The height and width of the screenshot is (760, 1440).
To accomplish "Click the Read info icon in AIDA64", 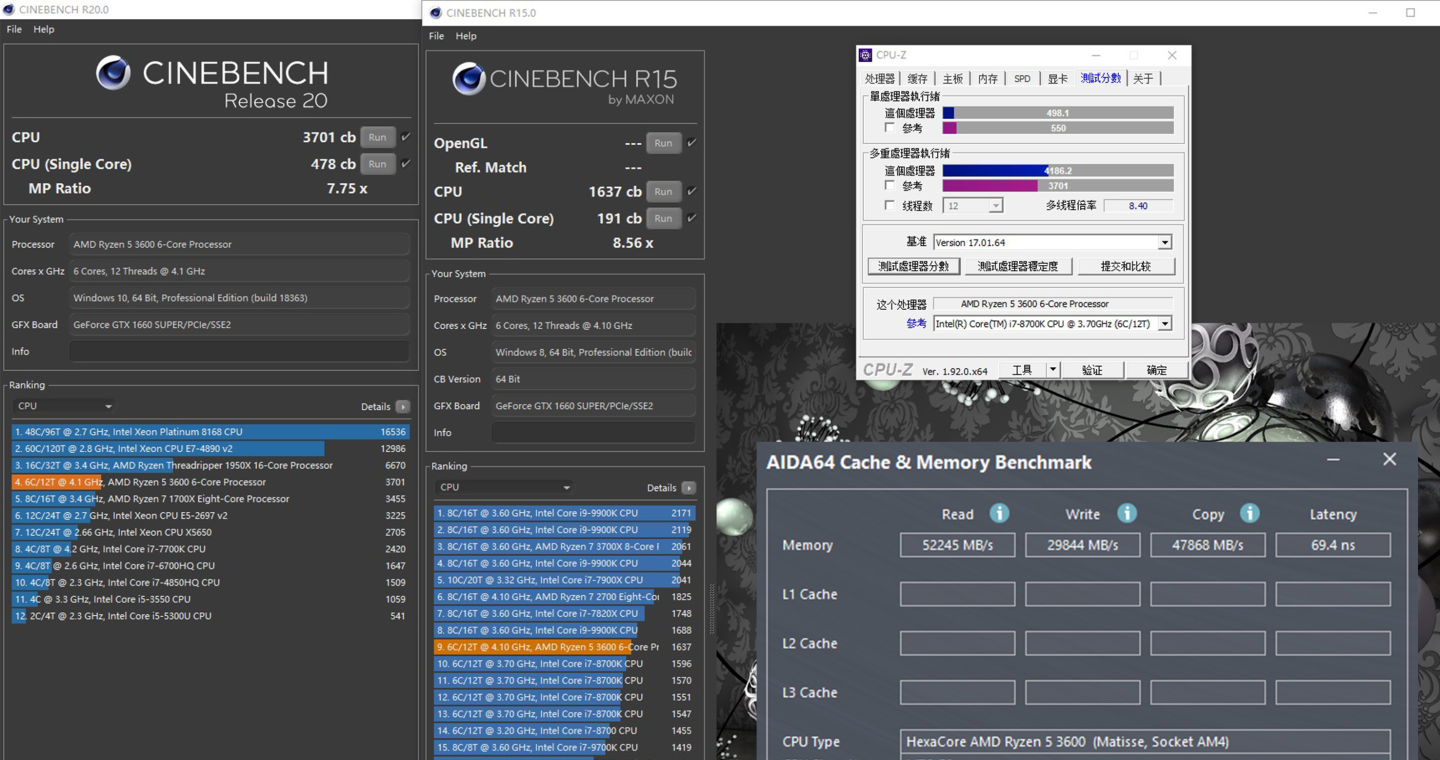I will click(x=998, y=513).
